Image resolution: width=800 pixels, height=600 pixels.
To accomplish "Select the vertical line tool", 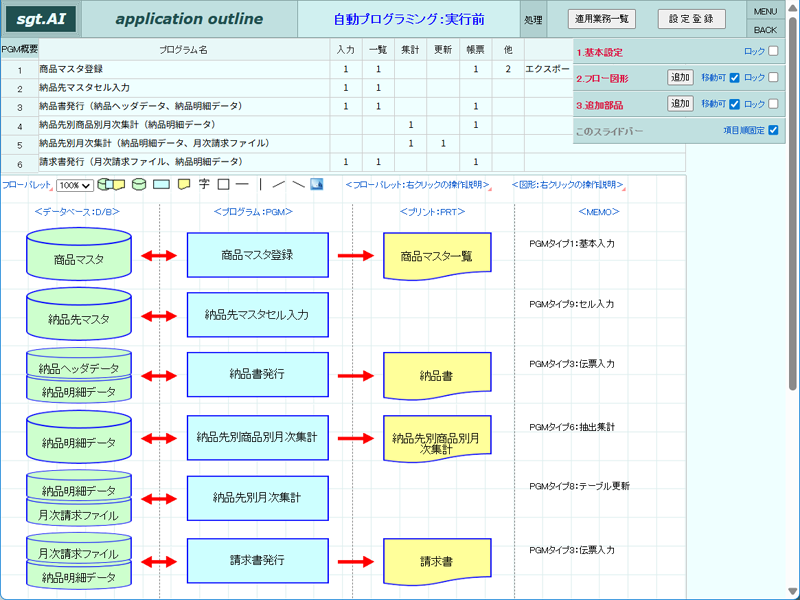I will 261,184.
